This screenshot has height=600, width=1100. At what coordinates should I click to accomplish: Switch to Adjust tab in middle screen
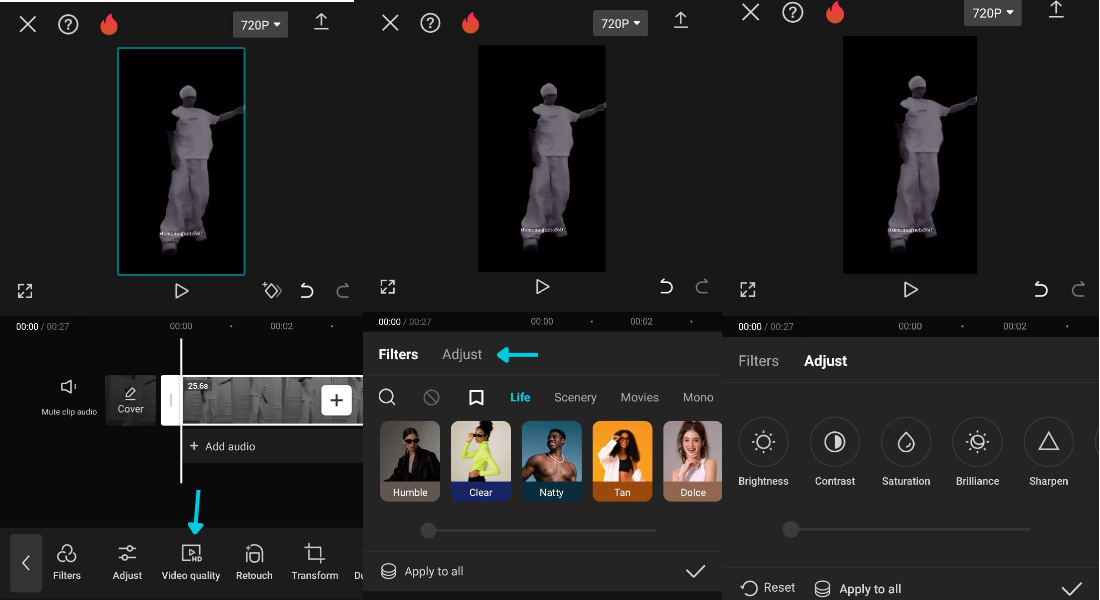click(x=462, y=354)
